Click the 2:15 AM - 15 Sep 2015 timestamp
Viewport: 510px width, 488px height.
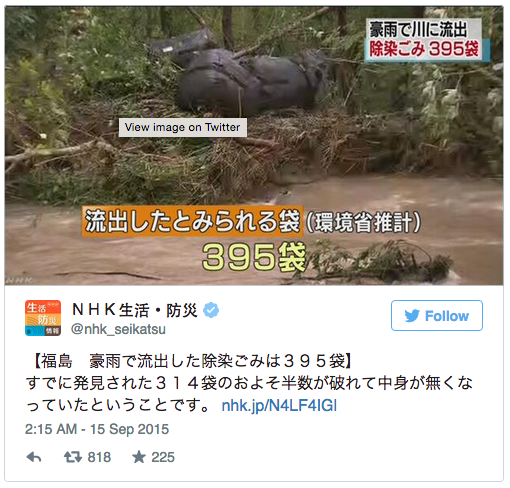97,429
